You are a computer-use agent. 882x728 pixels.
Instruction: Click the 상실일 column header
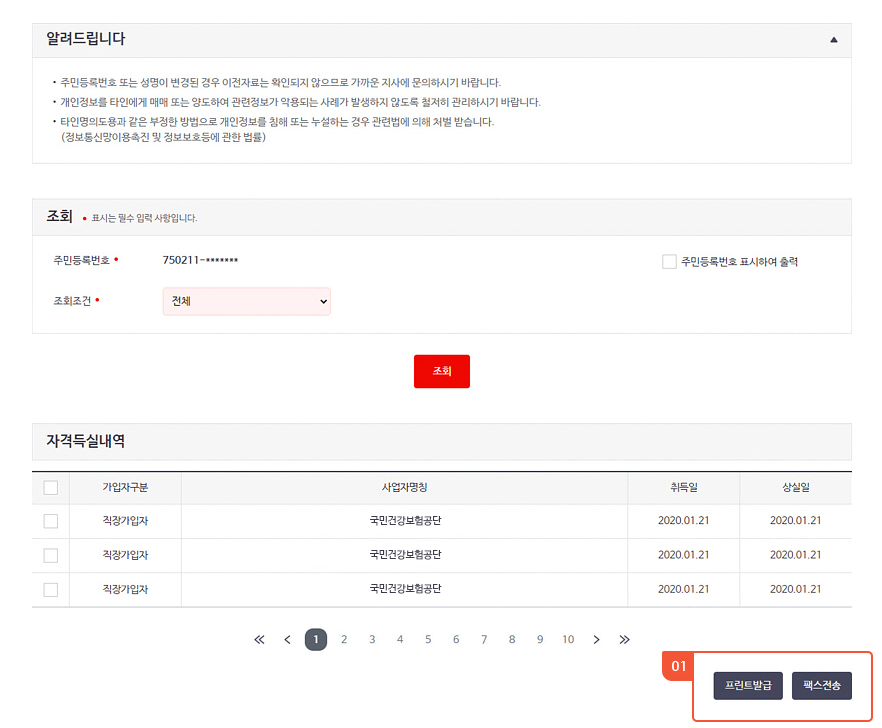coord(796,488)
